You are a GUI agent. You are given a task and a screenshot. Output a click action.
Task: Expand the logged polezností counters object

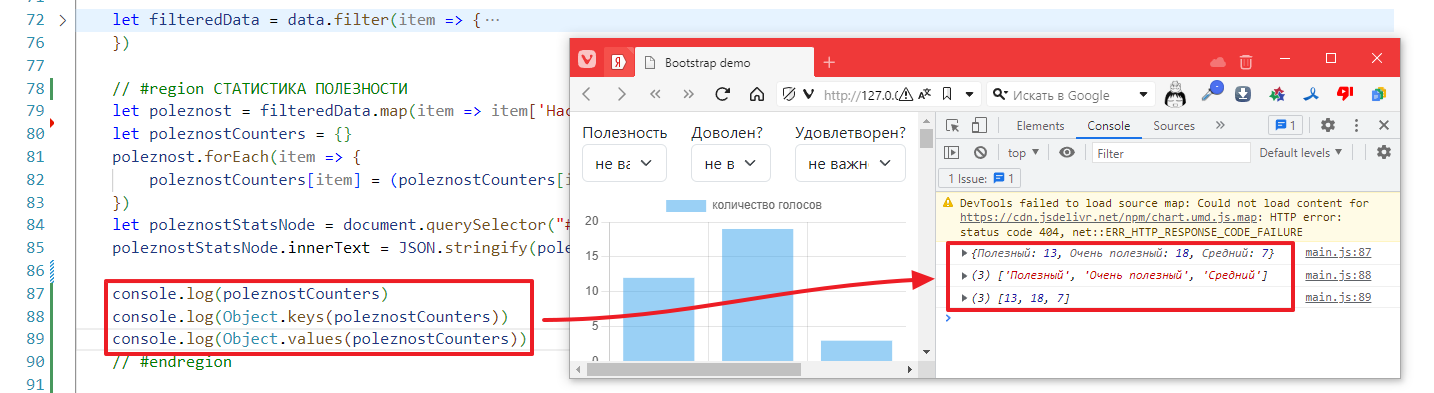coord(964,253)
